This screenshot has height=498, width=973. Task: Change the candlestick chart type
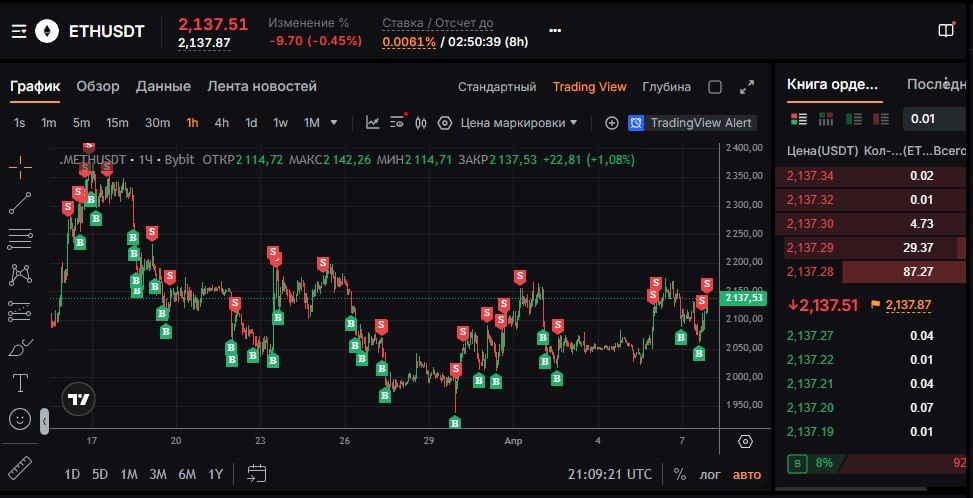click(421, 123)
